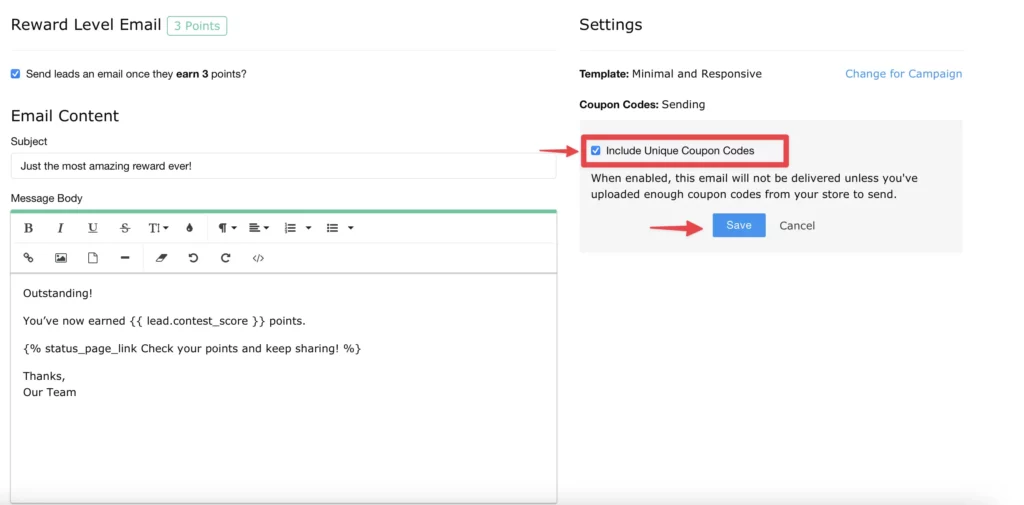1024x505 pixels.
Task: Insert an unordered bullet list
Action: point(332,228)
